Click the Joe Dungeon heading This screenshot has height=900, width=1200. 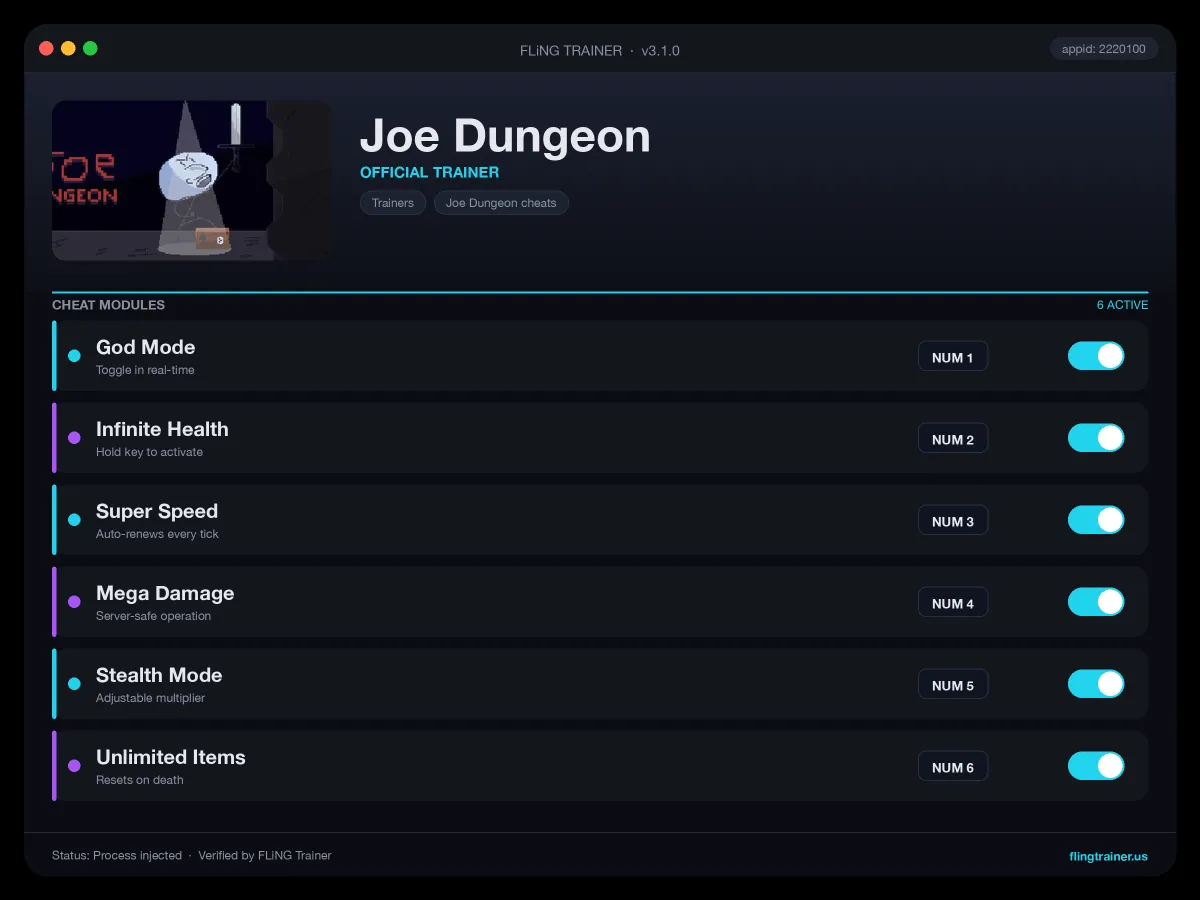pyautogui.click(x=505, y=136)
